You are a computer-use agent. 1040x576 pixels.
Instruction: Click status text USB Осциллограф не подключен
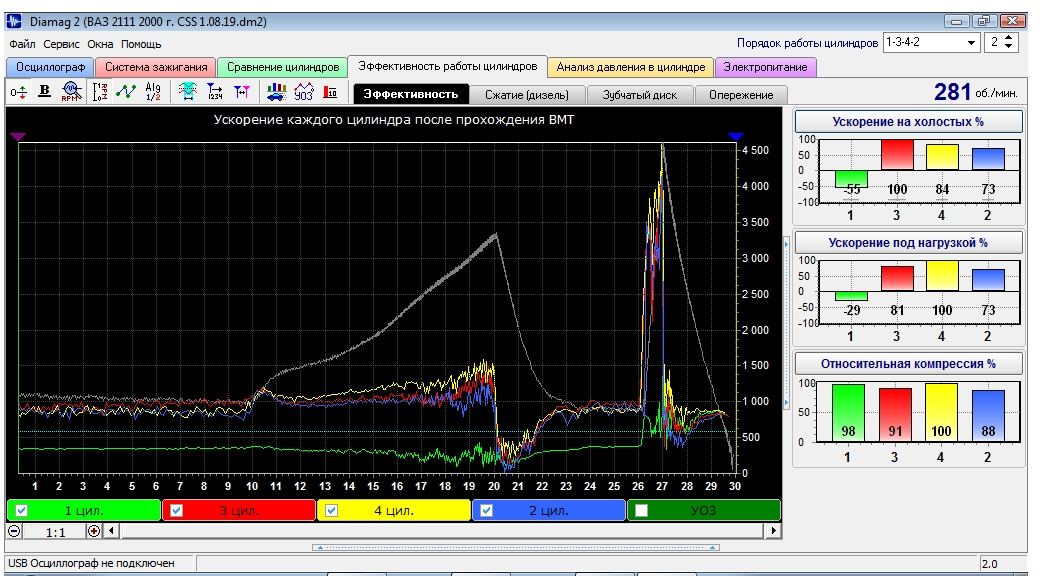coord(92,563)
